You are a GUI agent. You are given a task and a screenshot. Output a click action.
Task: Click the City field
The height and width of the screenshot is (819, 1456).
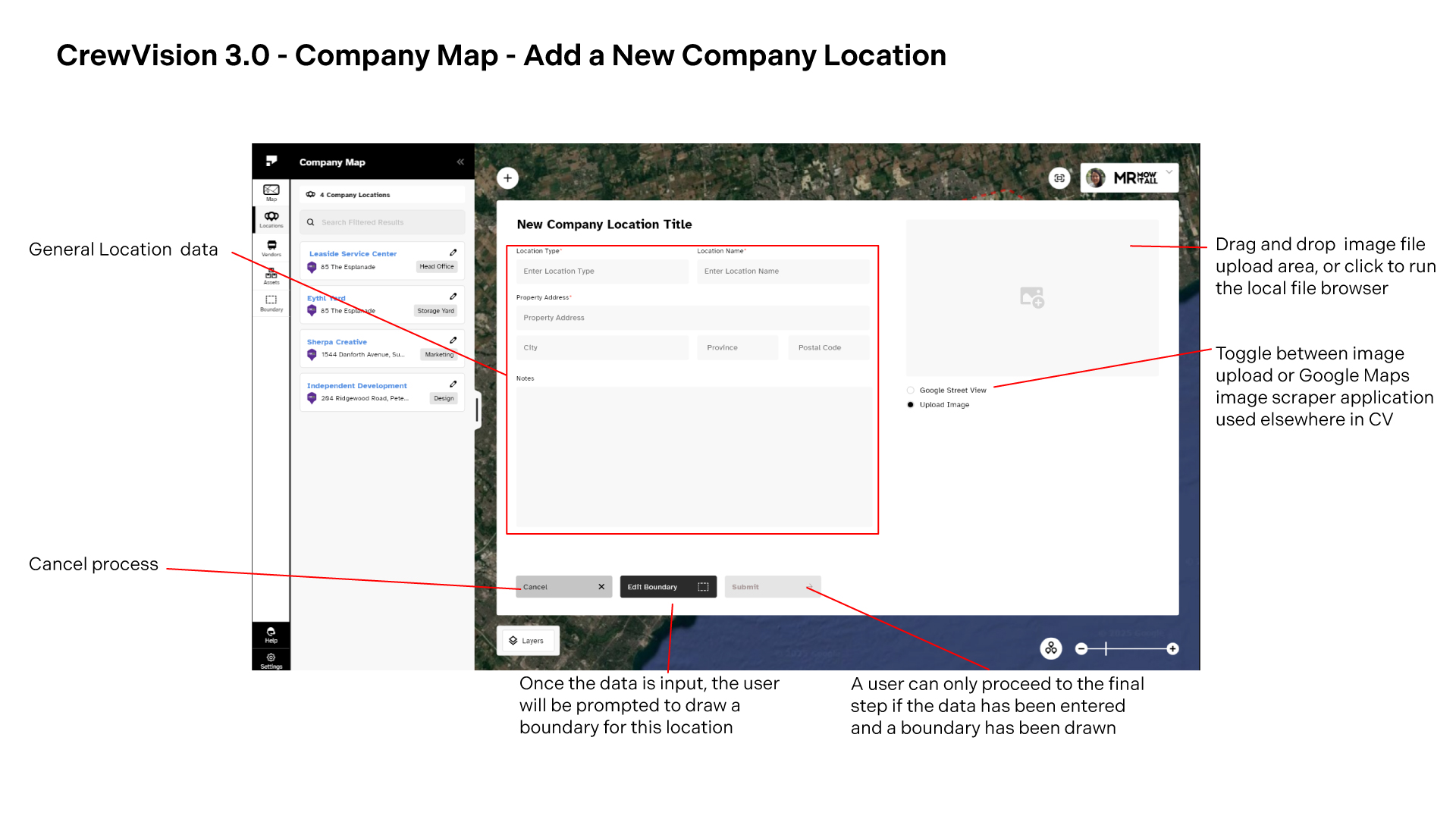tap(602, 348)
